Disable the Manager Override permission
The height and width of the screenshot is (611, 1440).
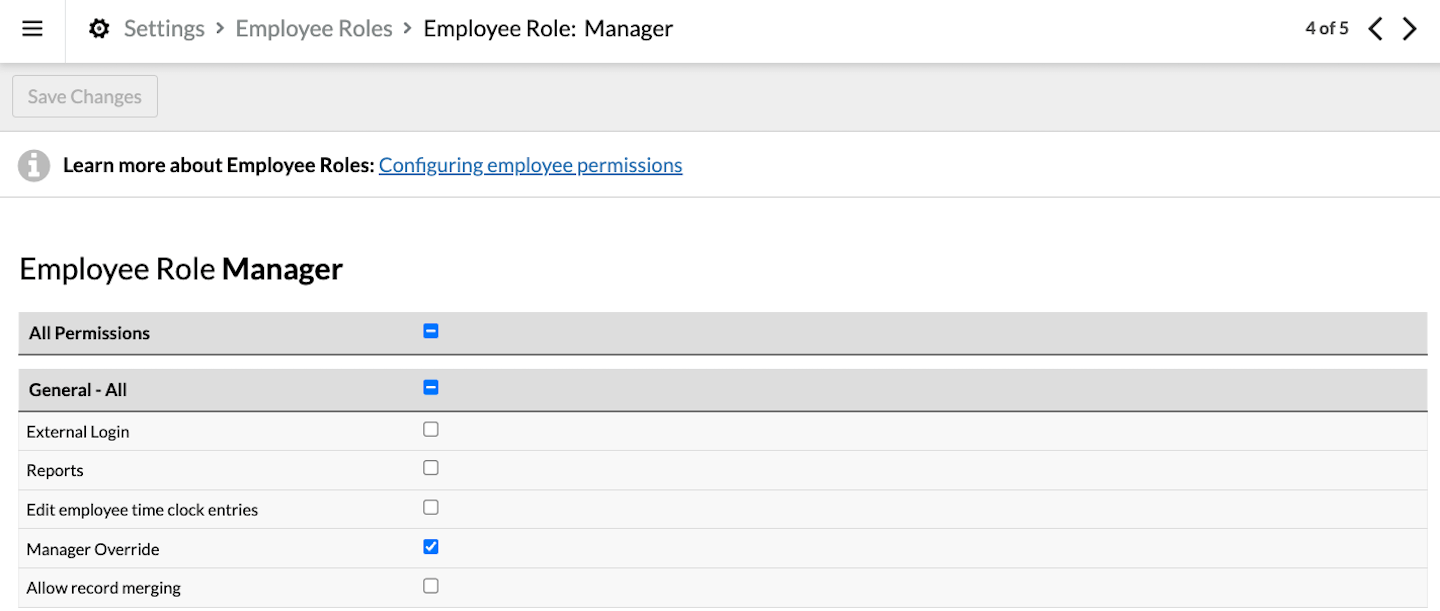(x=430, y=546)
